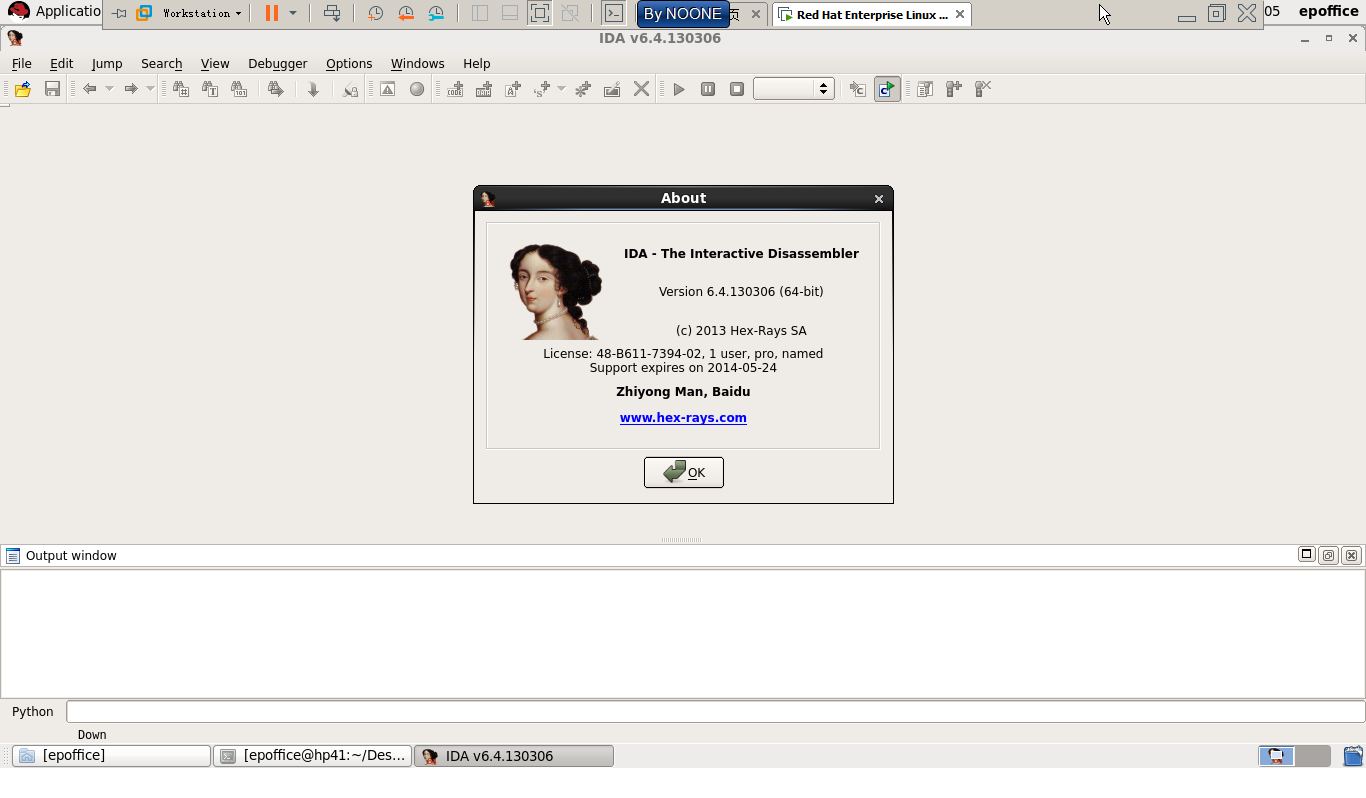Click the Python interpreter label button
The image size is (1366, 798).
[33, 712]
